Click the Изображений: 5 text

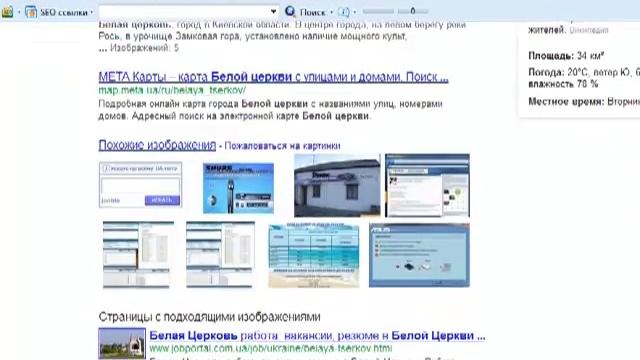pyautogui.click(x=144, y=48)
